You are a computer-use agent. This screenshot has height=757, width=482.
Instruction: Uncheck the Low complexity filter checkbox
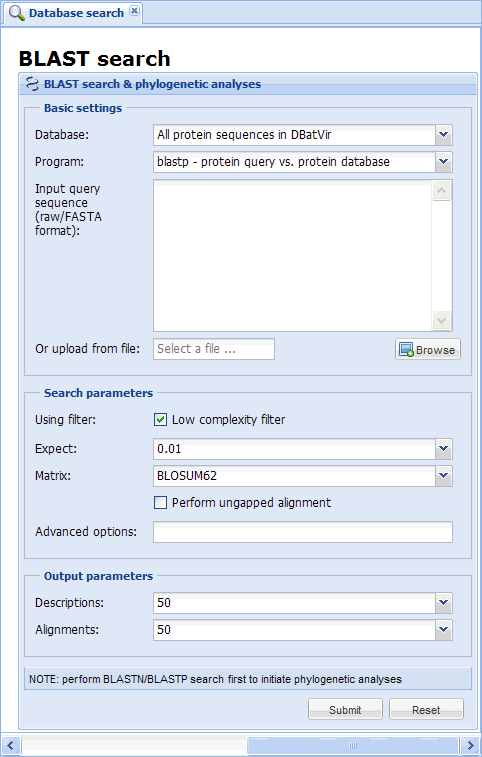(x=160, y=420)
